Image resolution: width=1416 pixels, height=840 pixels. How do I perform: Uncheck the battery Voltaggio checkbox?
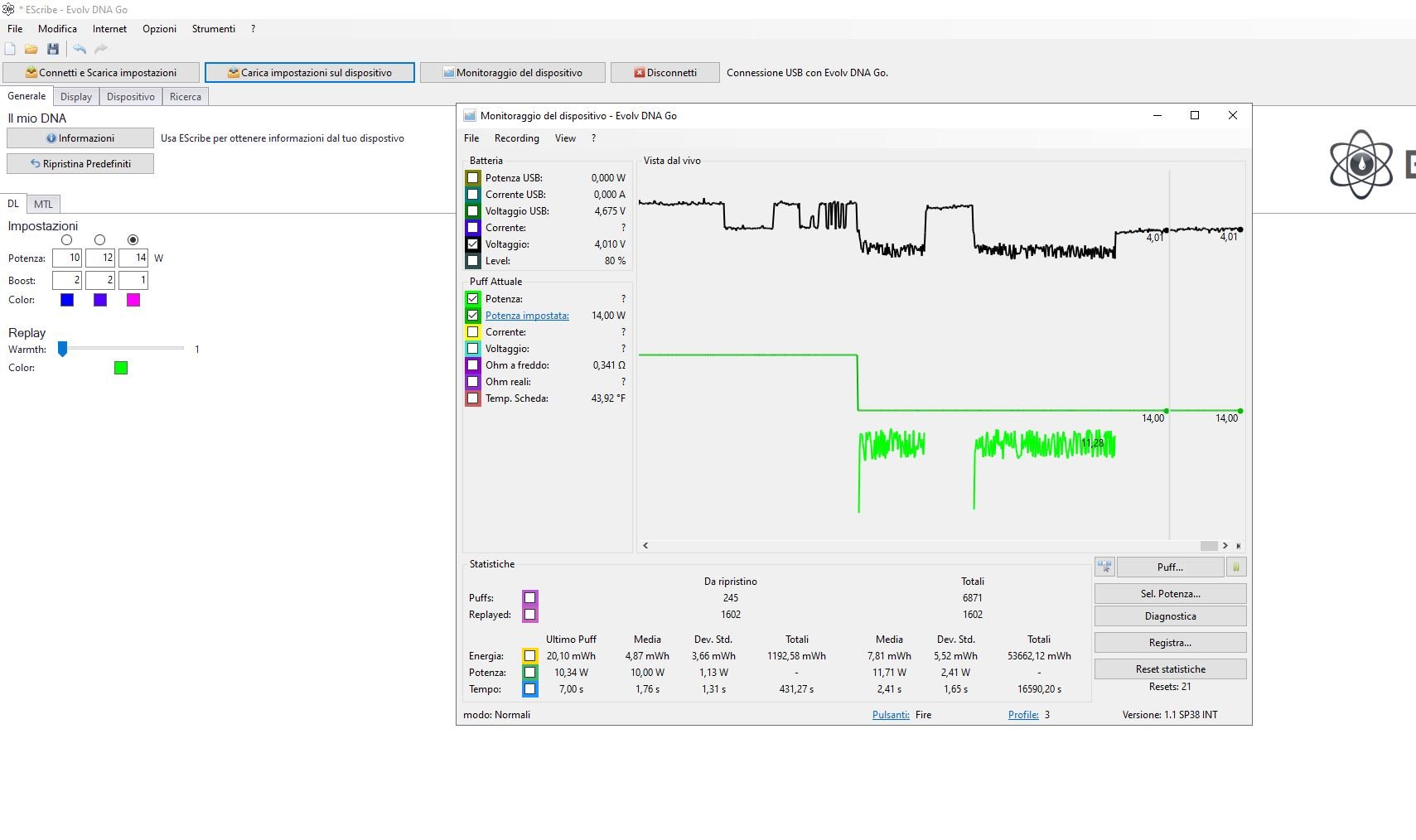click(x=473, y=244)
